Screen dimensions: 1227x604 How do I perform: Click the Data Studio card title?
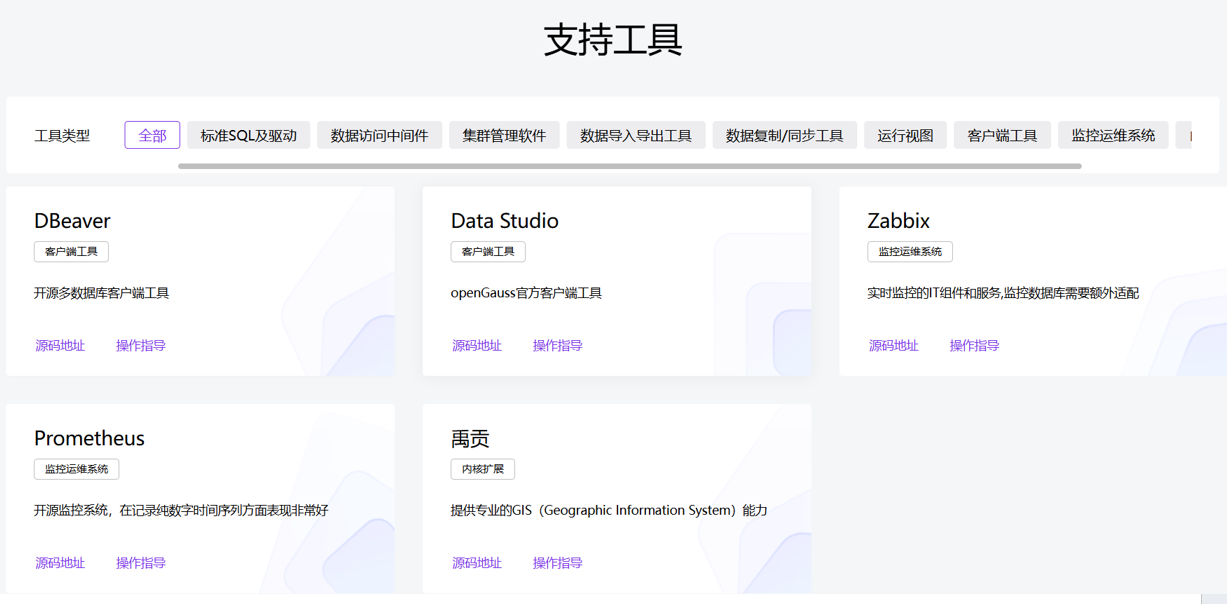pos(505,221)
